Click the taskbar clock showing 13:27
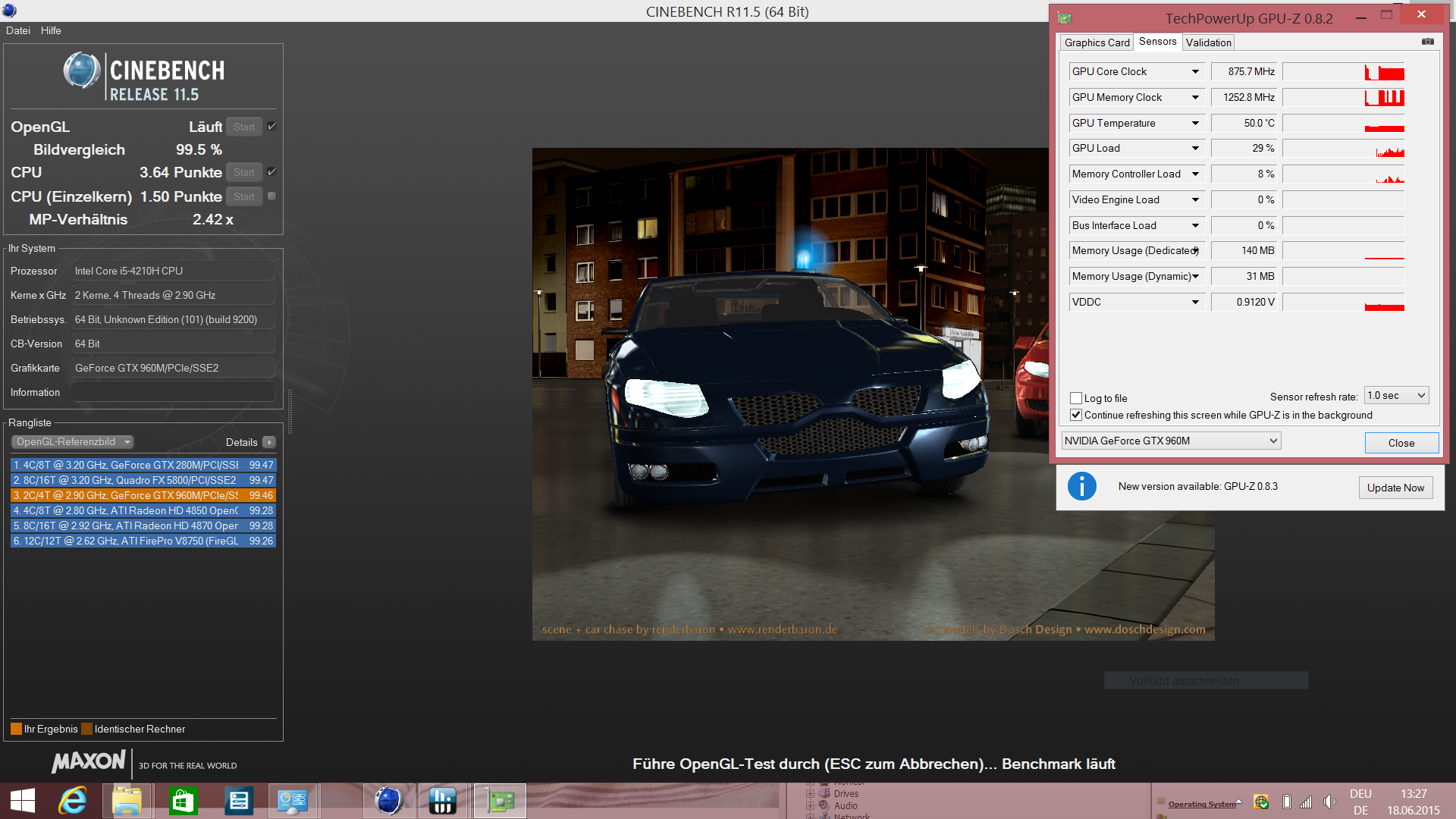 click(1414, 794)
